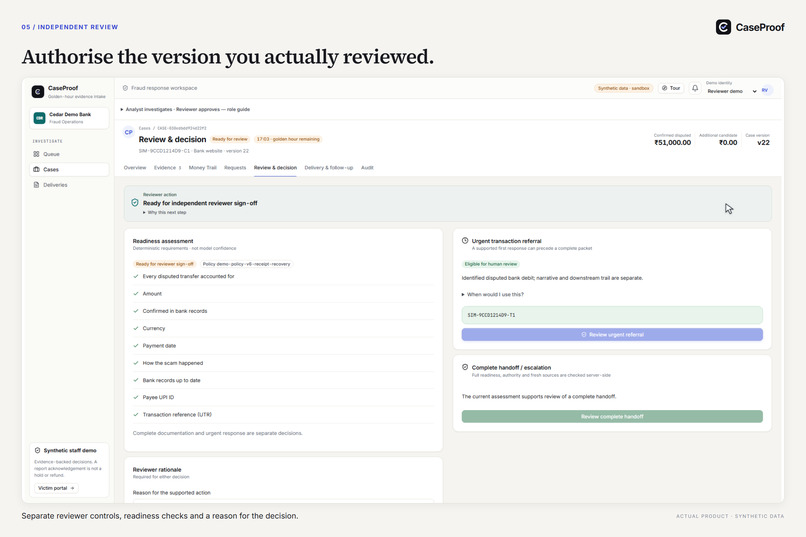The height and width of the screenshot is (537, 806).
Task: Click the Cedar Demo Bank avatar icon
Action: [x=40, y=118]
